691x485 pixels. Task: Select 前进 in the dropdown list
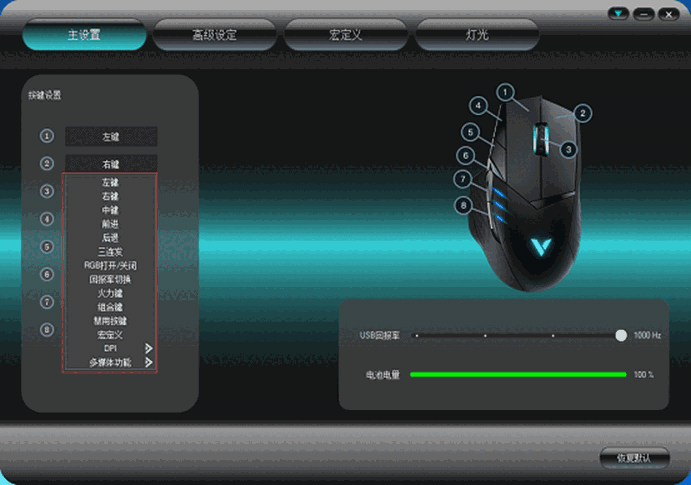coord(110,224)
